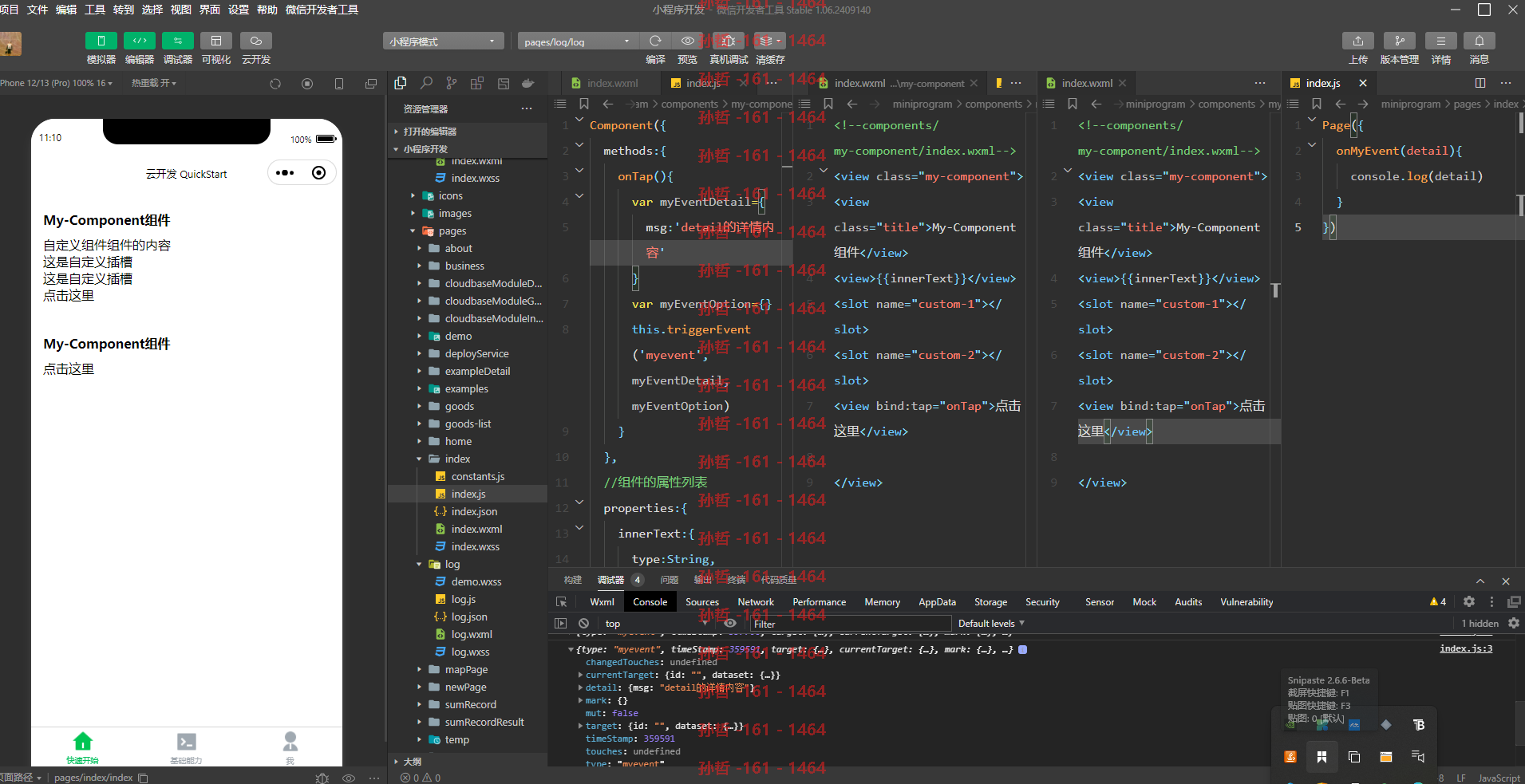Switch to the Sources devtools tab
This screenshot has width=1525, height=784.
coord(702,602)
